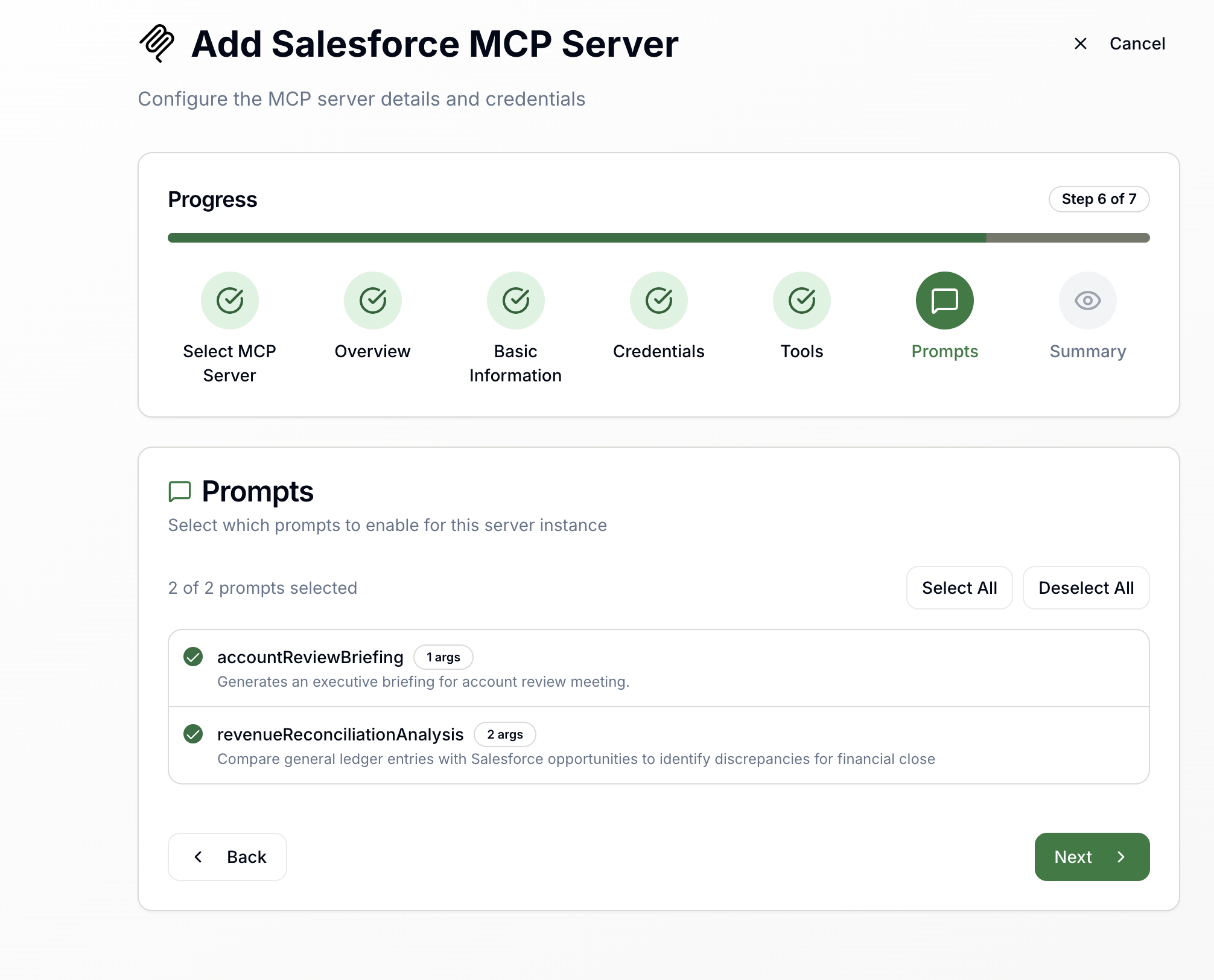Click the Select which prompts to enable text
The height and width of the screenshot is (980, 1214).
pyautogui.click(x=387, y=525)
